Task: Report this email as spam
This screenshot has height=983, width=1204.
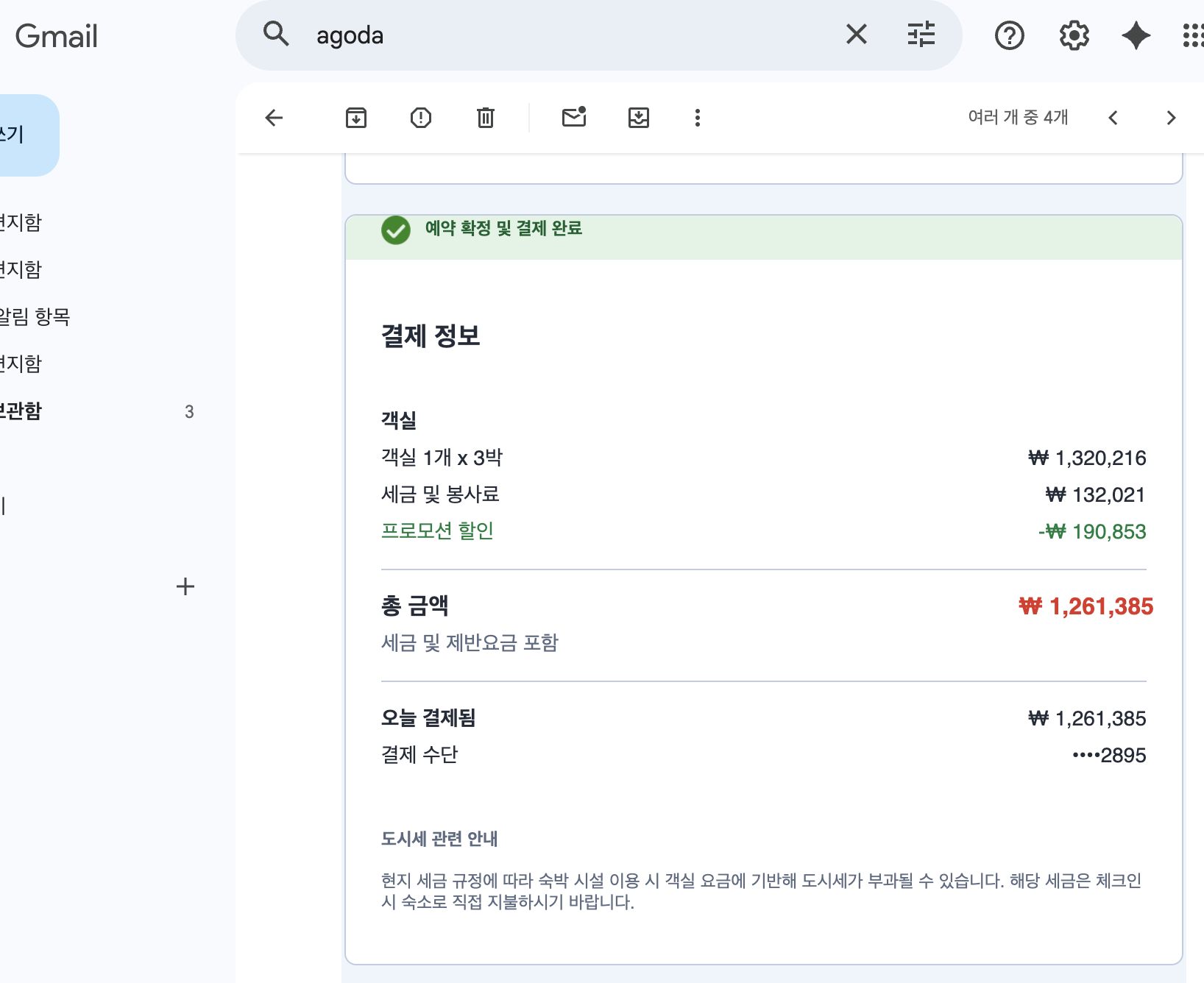Action: pyautogui.click(x=421, y=118)
